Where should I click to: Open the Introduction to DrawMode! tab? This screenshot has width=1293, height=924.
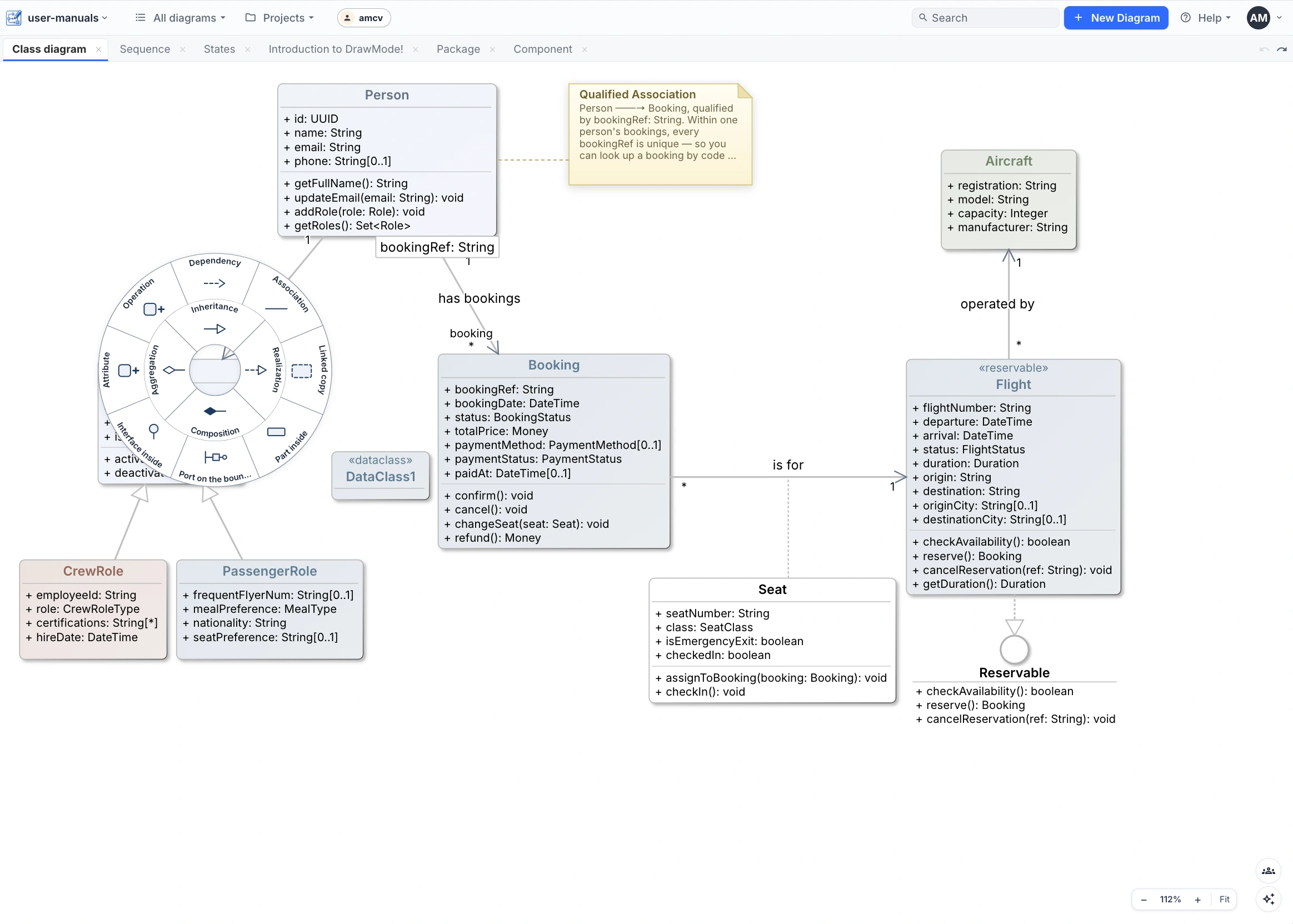tap(336, 49)
